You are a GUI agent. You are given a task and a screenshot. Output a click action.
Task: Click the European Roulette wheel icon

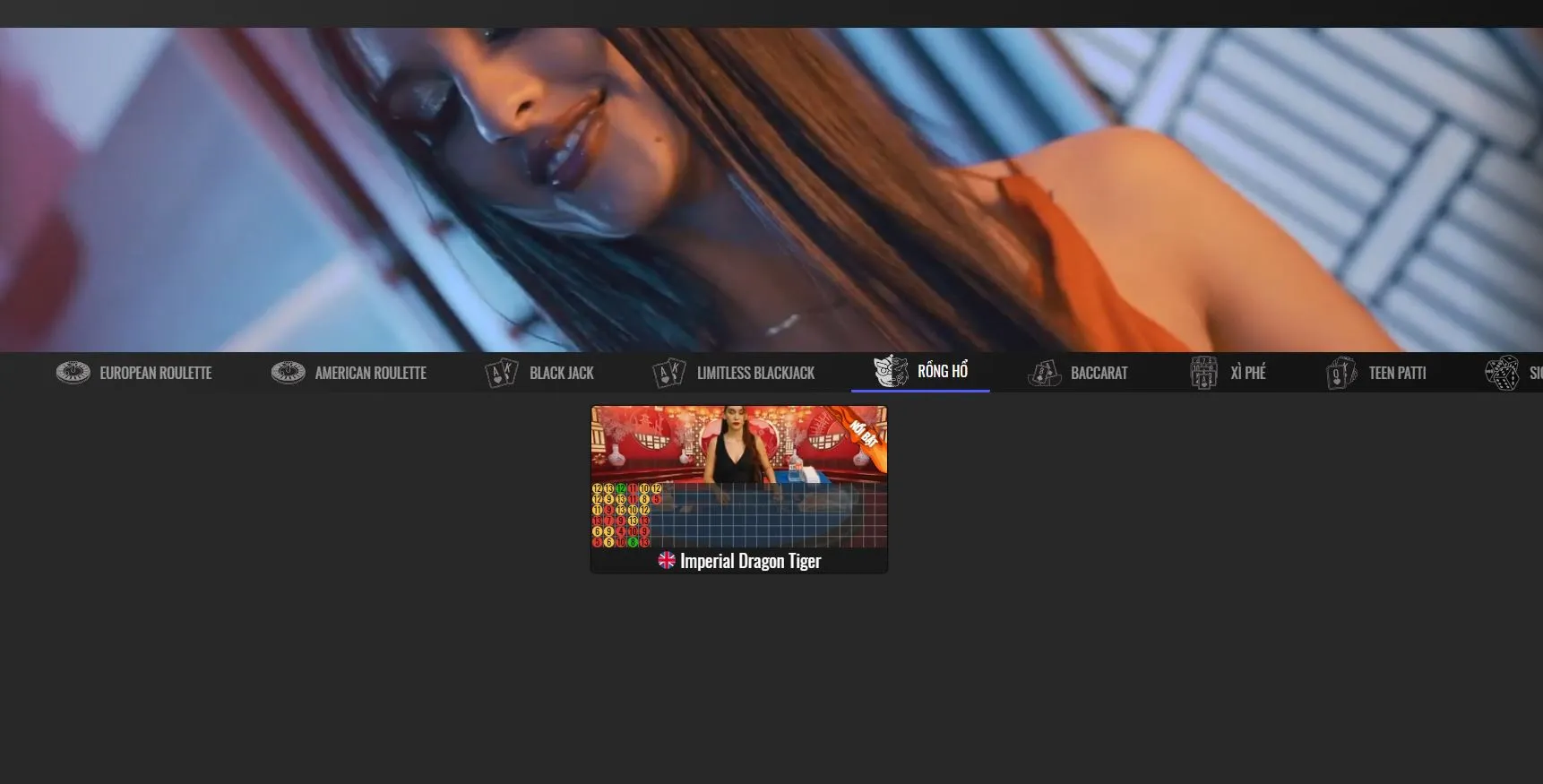[x=73, y=373]
